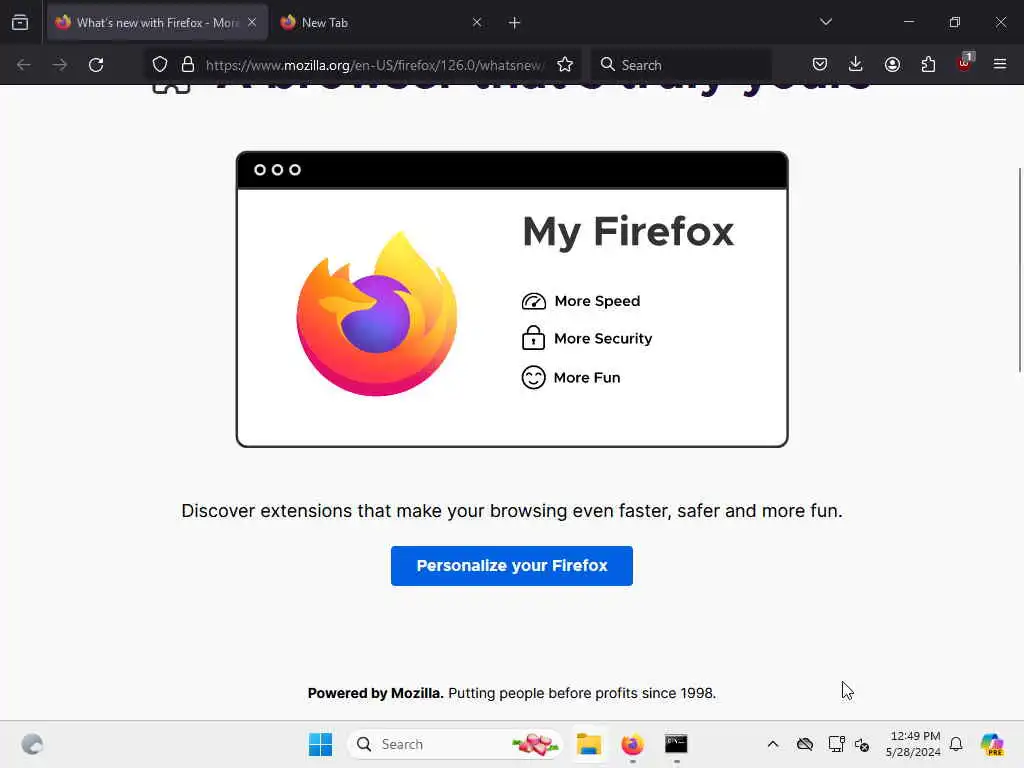Open the notifications bell icon
This screenshot has height=768, width=1024.
click(x=956, y=744)
